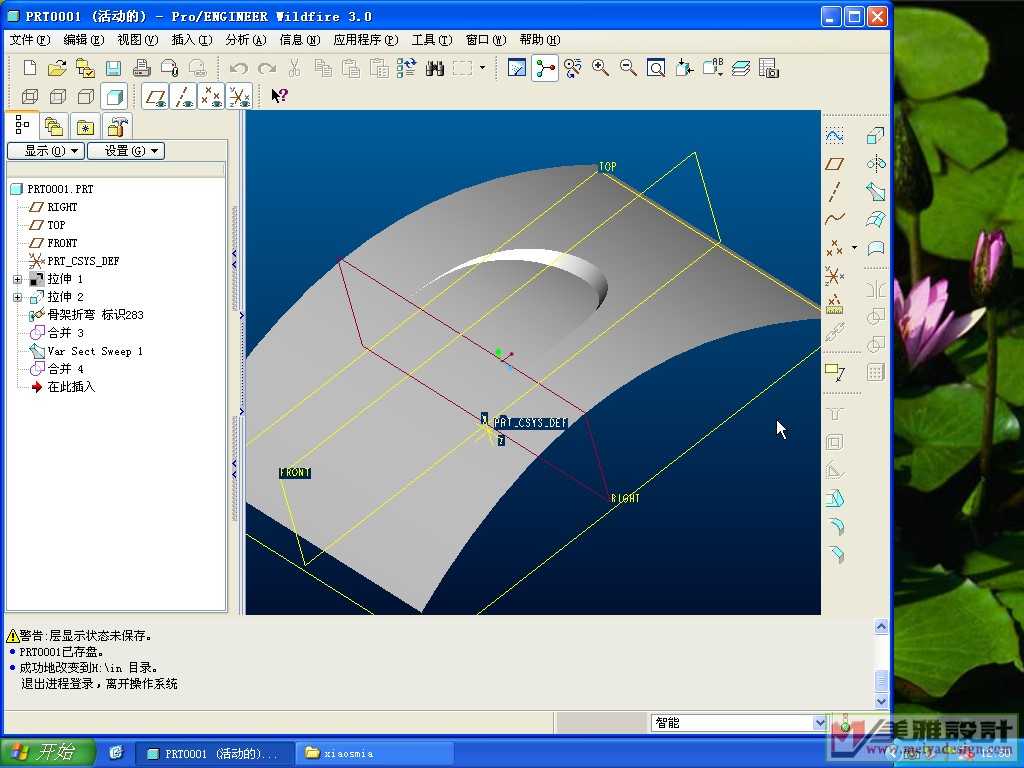The width and height of the screenshot is (1024, 768).
Task: Open the 显示(O) dropdown in model tree
Action: [46, 151]
